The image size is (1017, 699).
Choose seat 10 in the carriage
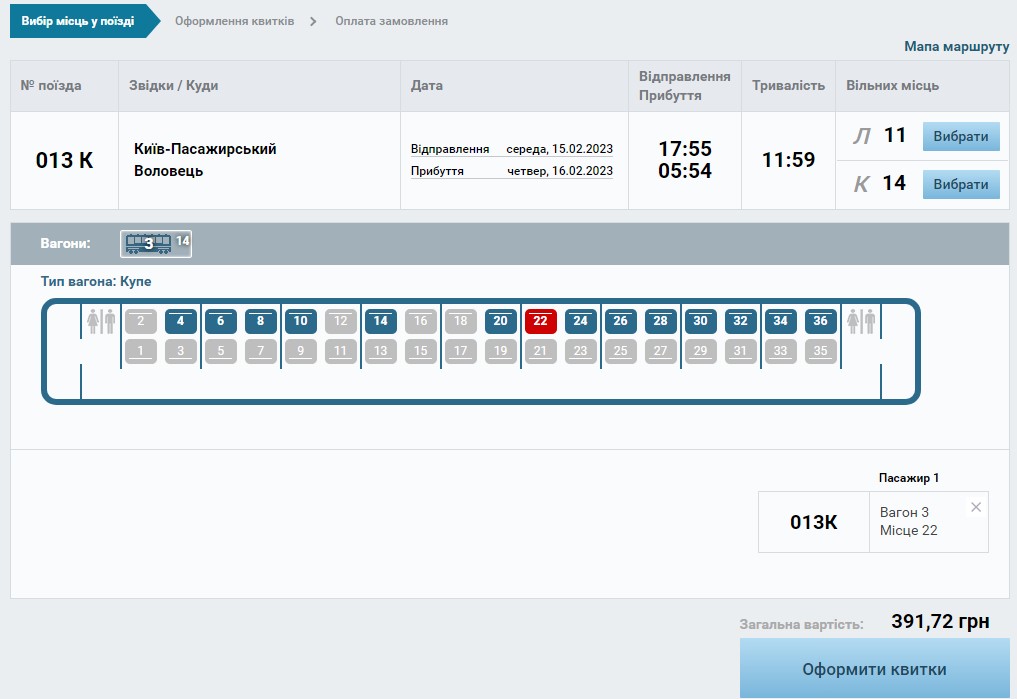click(x=300, y=321)
